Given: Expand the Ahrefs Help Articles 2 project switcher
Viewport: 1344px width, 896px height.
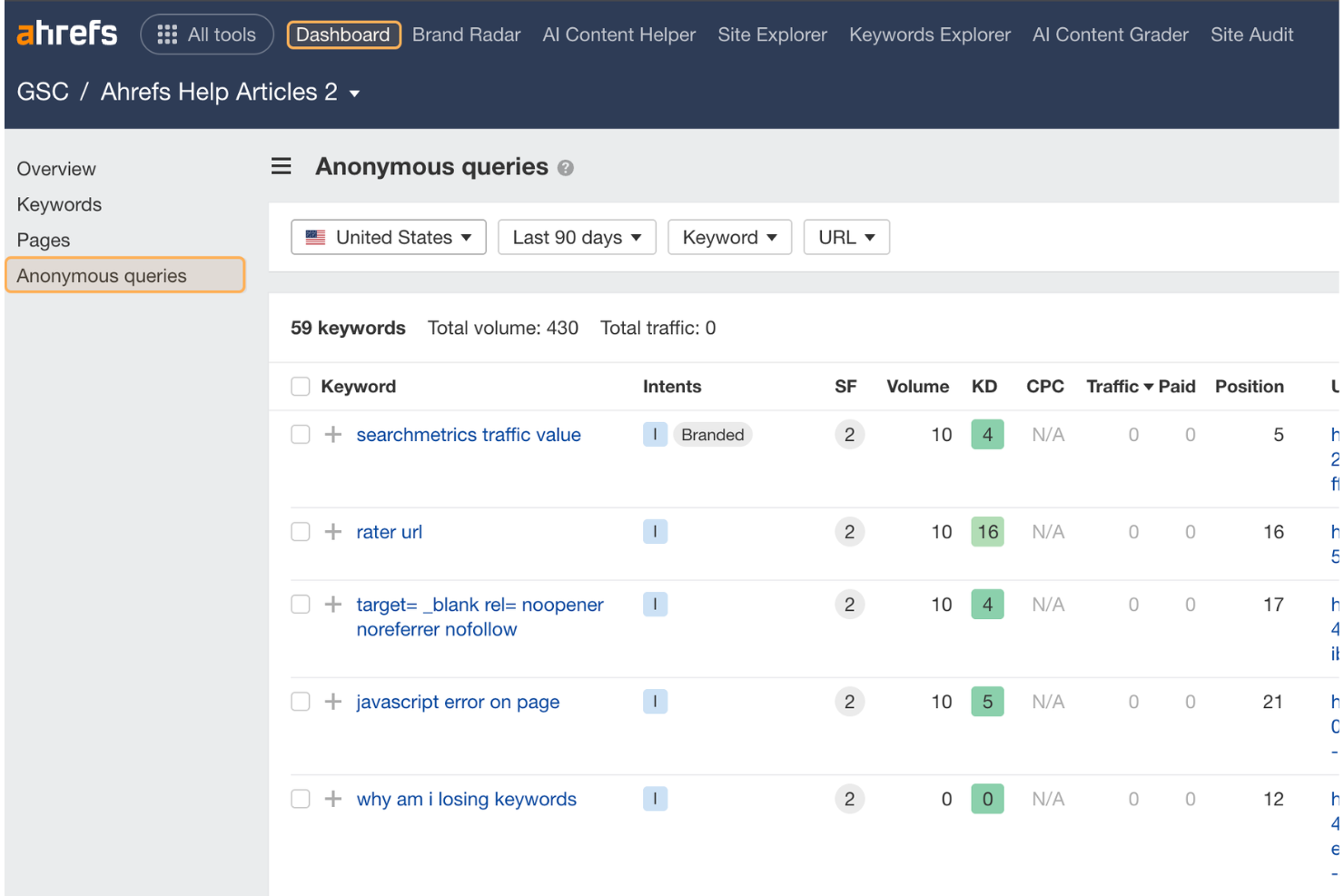Looking at the screenshot, I should [x=354, y=93].
